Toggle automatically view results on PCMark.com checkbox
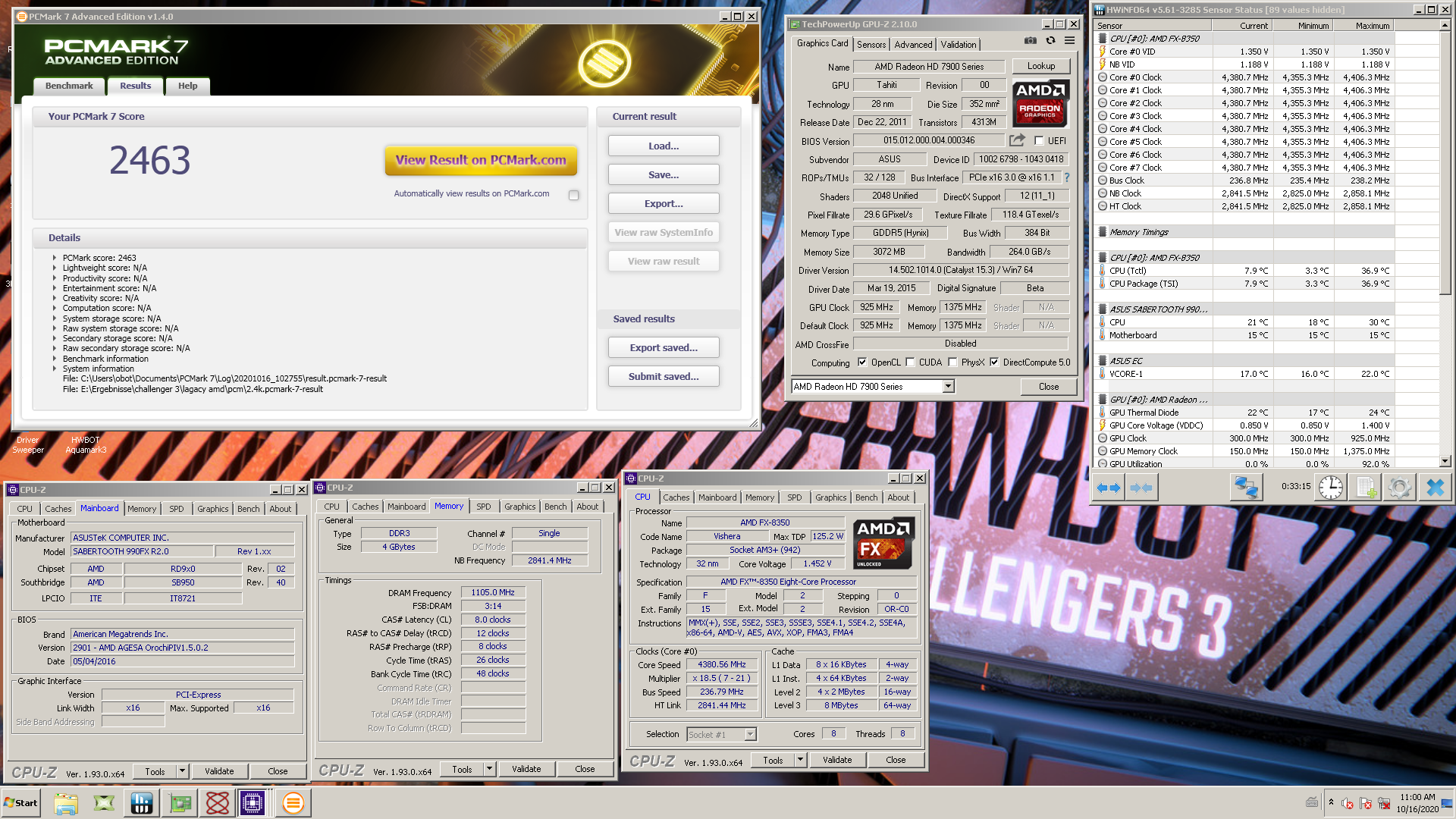The image size is (1456, 819). [574, 195]
